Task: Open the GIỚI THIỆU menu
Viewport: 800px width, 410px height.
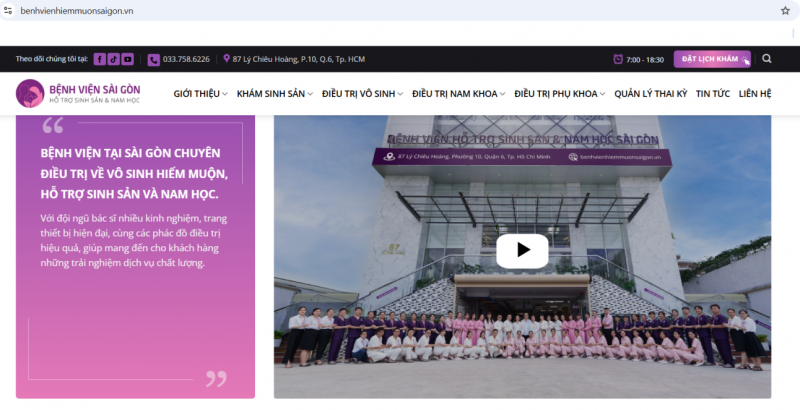Action: tap(196, 94)
